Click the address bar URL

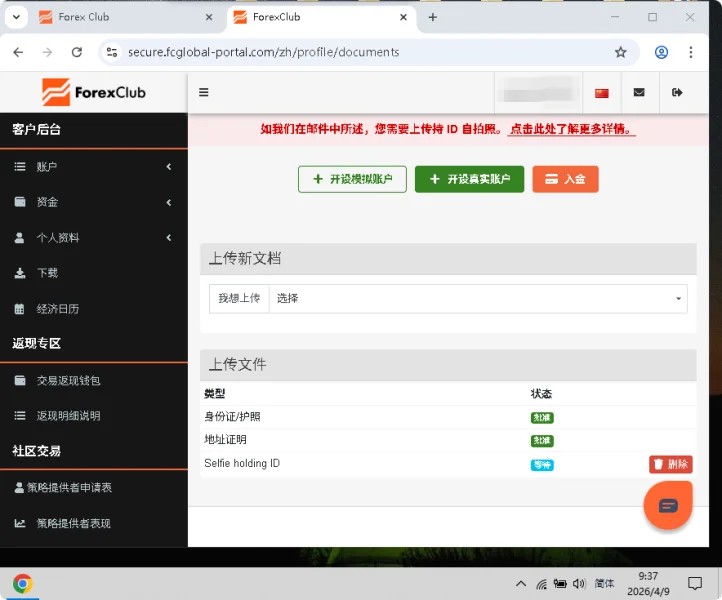coord(263,52)
